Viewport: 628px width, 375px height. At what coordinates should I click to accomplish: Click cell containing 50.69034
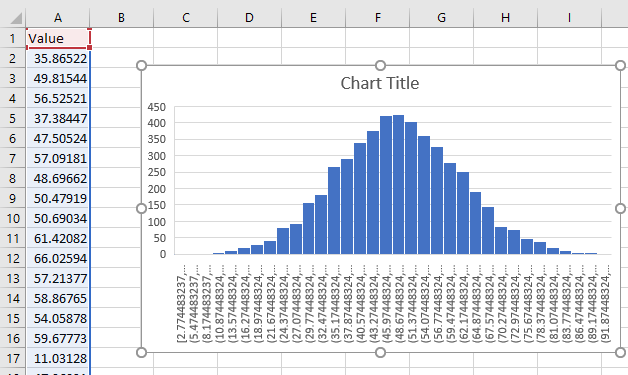(58, 218)
